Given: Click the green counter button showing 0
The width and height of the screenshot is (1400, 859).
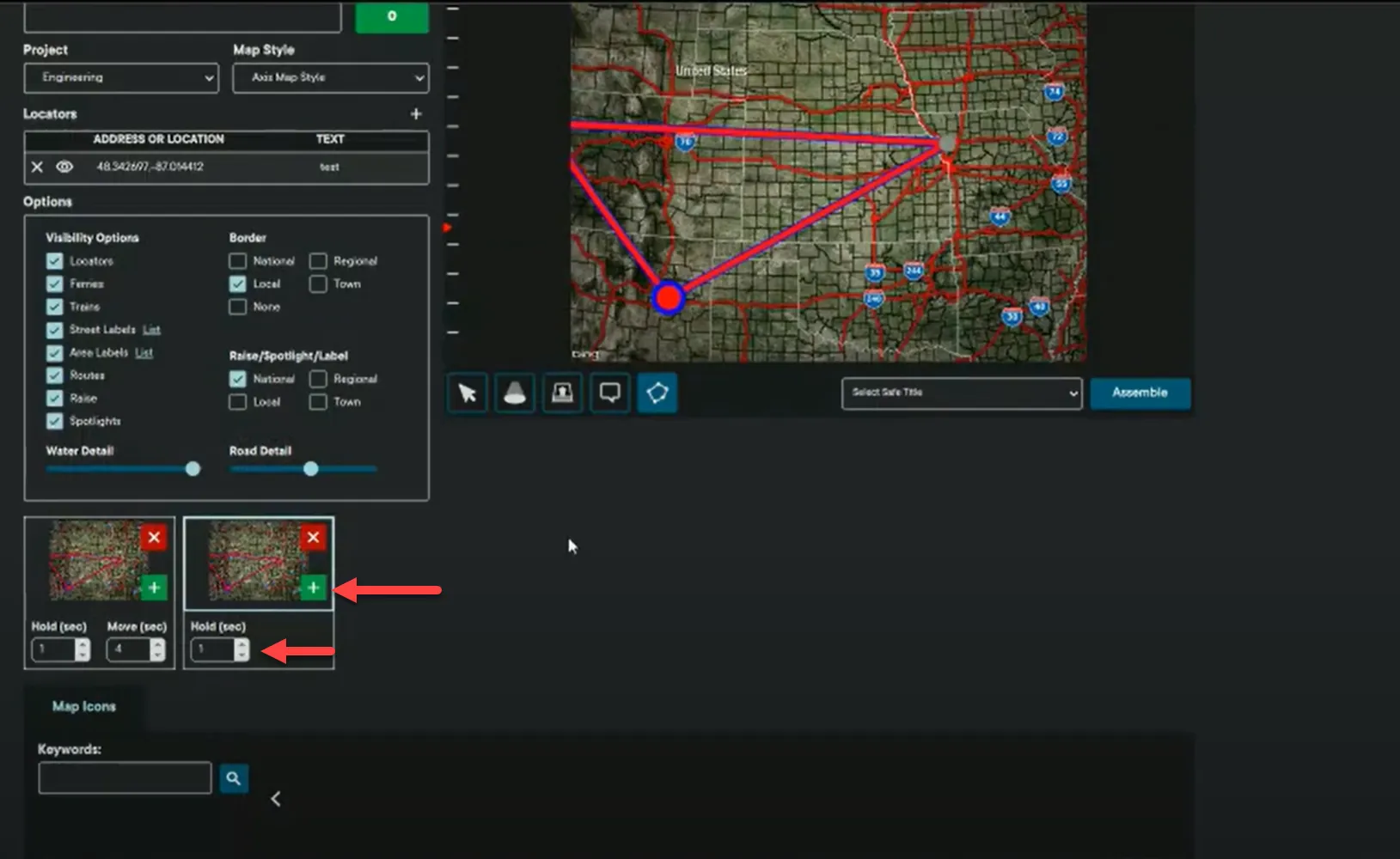Looking at the screenshot, I should coord(392,16).
